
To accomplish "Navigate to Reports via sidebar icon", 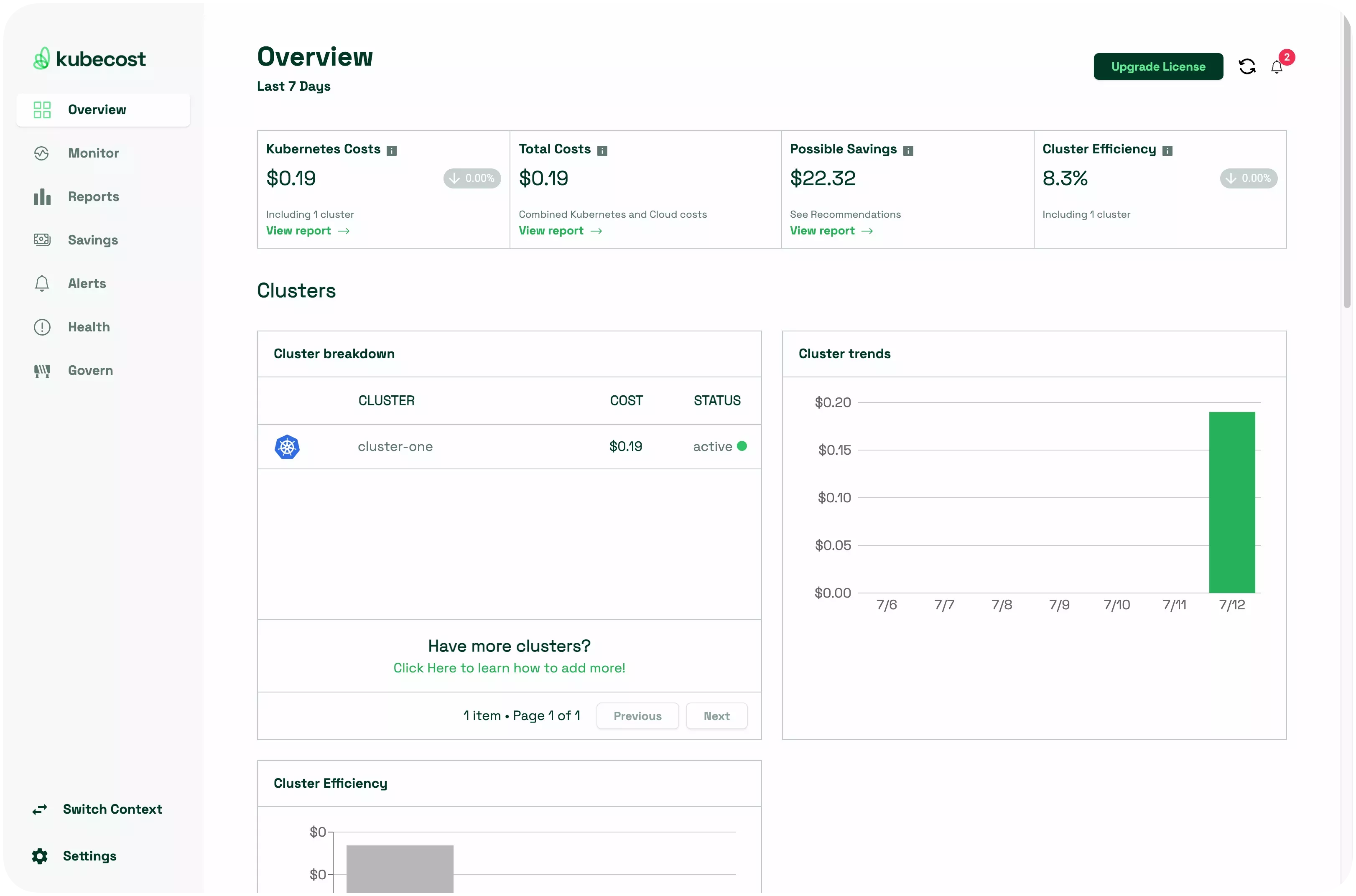I will pos(41,196).
